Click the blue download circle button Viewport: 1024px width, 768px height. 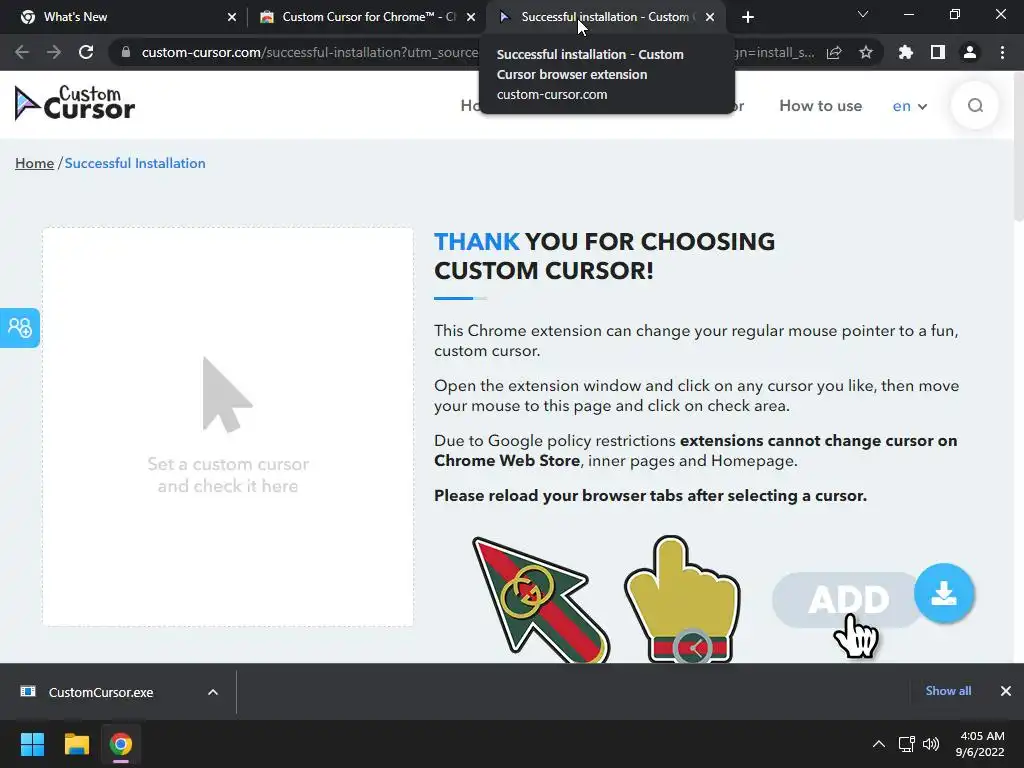(944, 593)
